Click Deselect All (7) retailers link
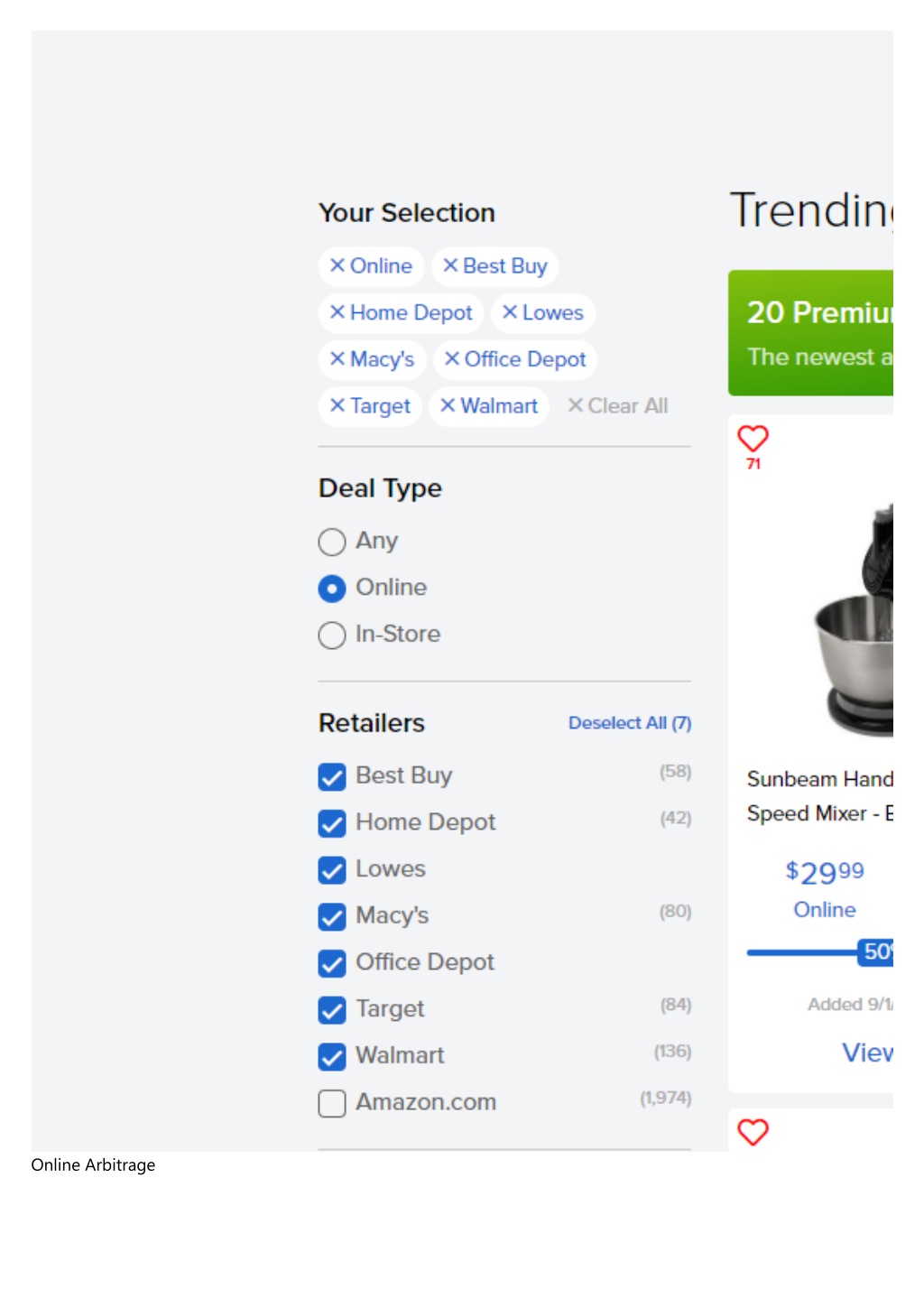Image resolution: width=924 pixels, height=1308 pixels. (630, 723)
